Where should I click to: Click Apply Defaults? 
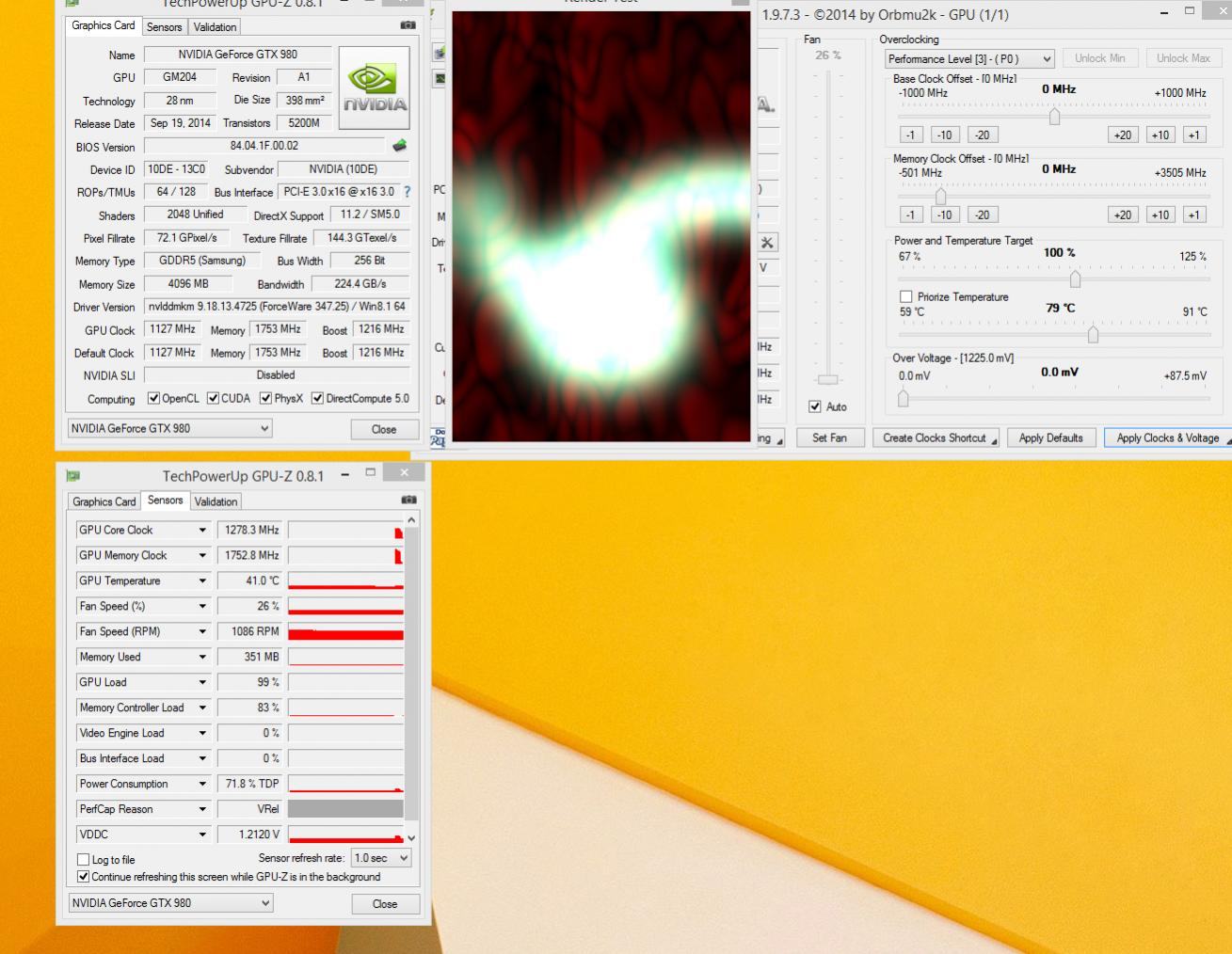tap(1050, 437)
